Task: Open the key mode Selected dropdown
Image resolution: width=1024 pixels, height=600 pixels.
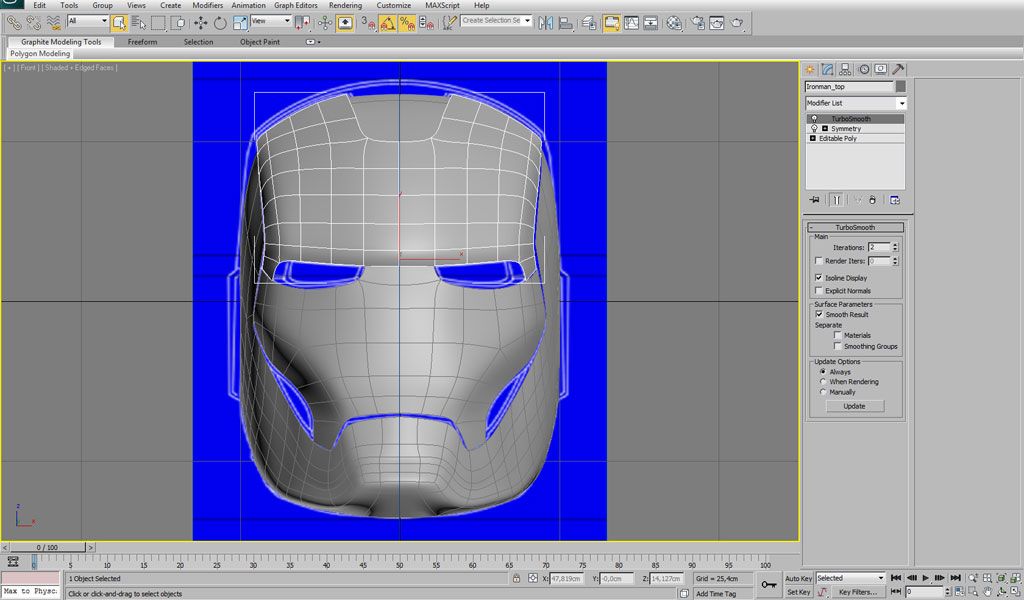Action: pyautogui.click(x=850, y=578)
